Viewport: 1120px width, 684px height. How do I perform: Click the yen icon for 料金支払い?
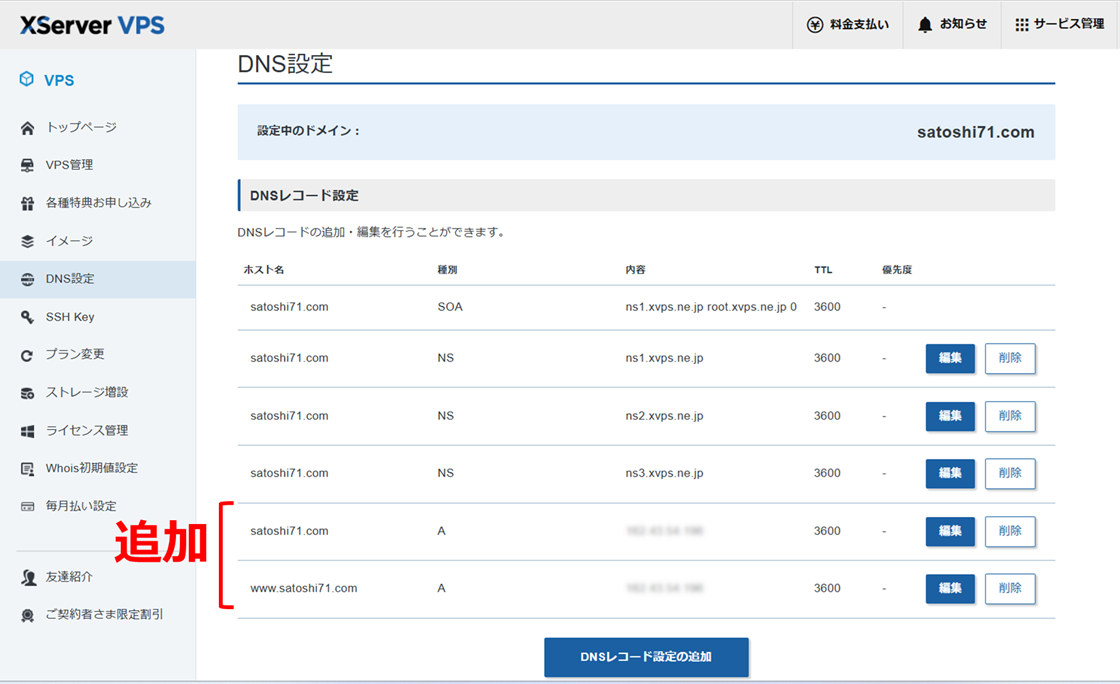pos(815,25)
